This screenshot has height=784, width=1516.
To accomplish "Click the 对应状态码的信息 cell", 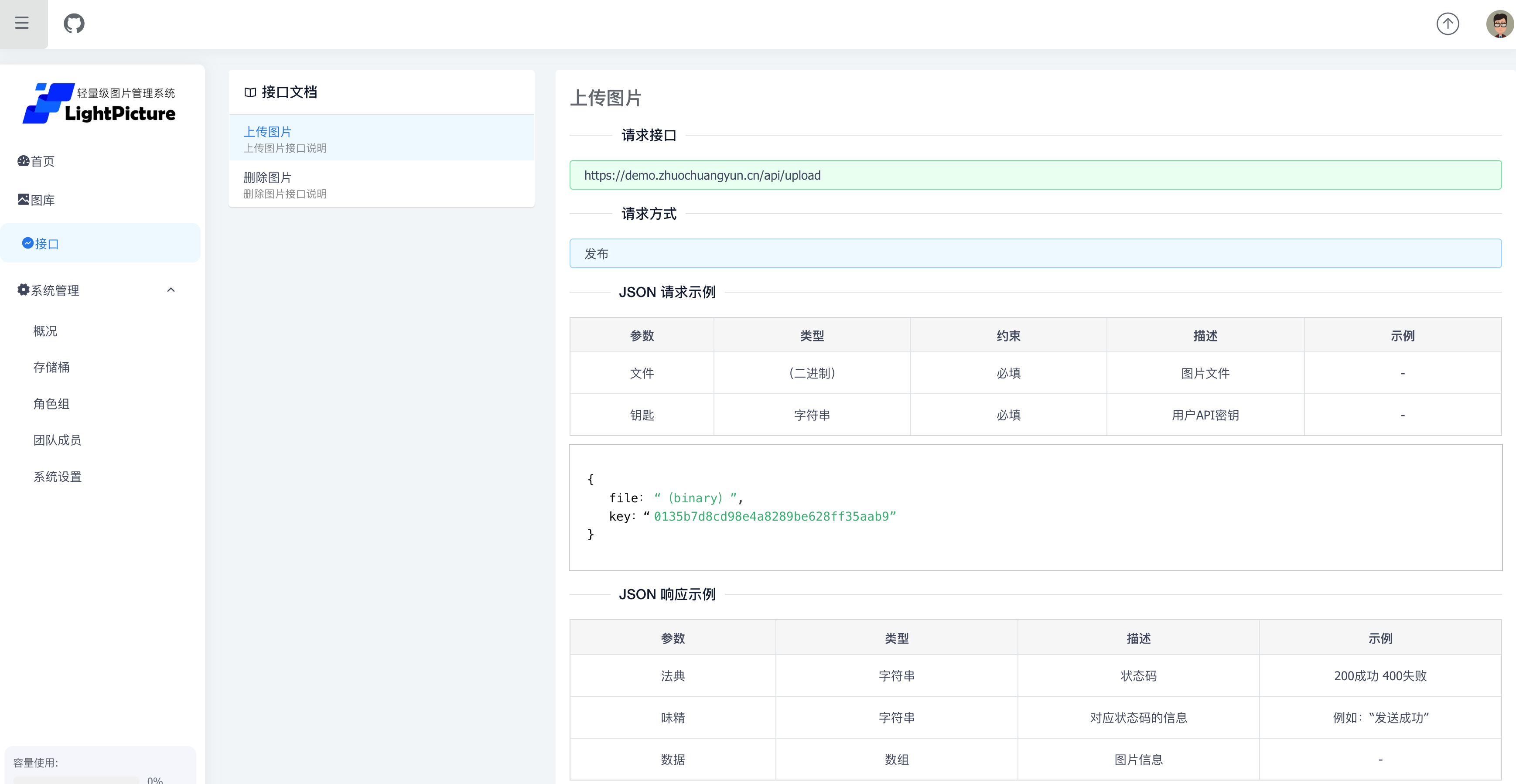I will tap(1138, 717).
